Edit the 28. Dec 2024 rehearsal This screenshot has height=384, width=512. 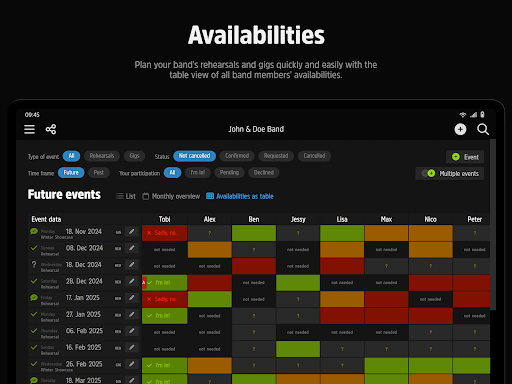132,281
